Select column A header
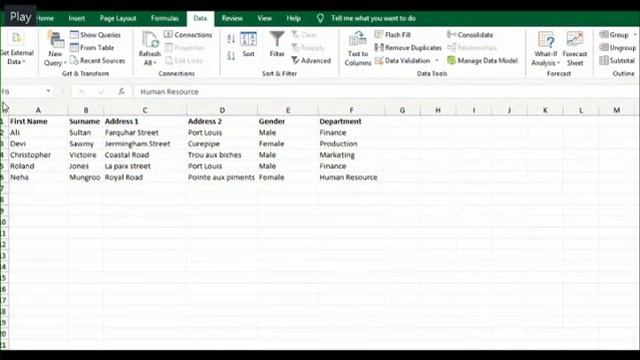The width and height of the screenshot is (640, 360). click(x=38, y=110)
